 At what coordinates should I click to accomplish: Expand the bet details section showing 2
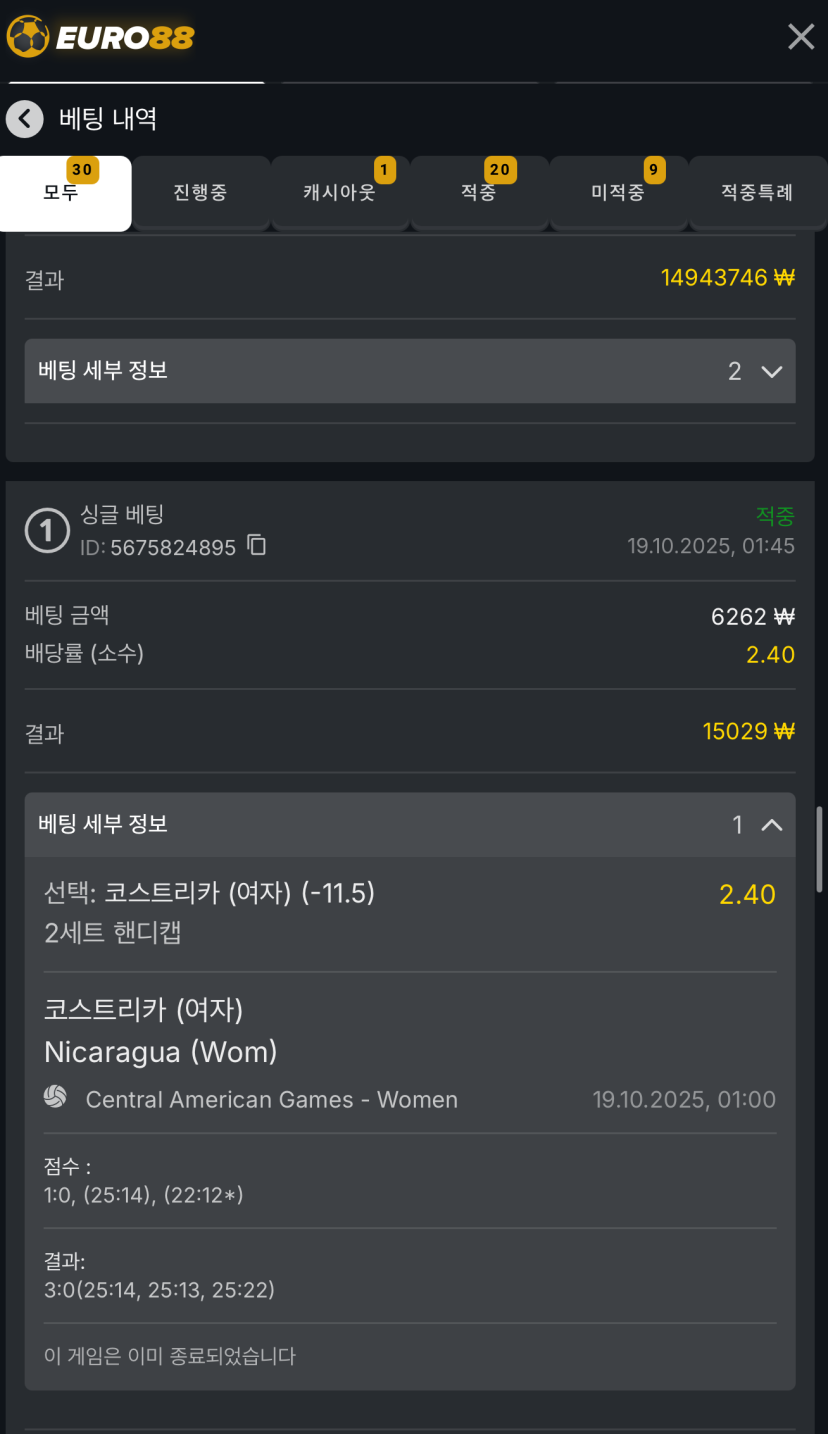[x=771, y=371]
